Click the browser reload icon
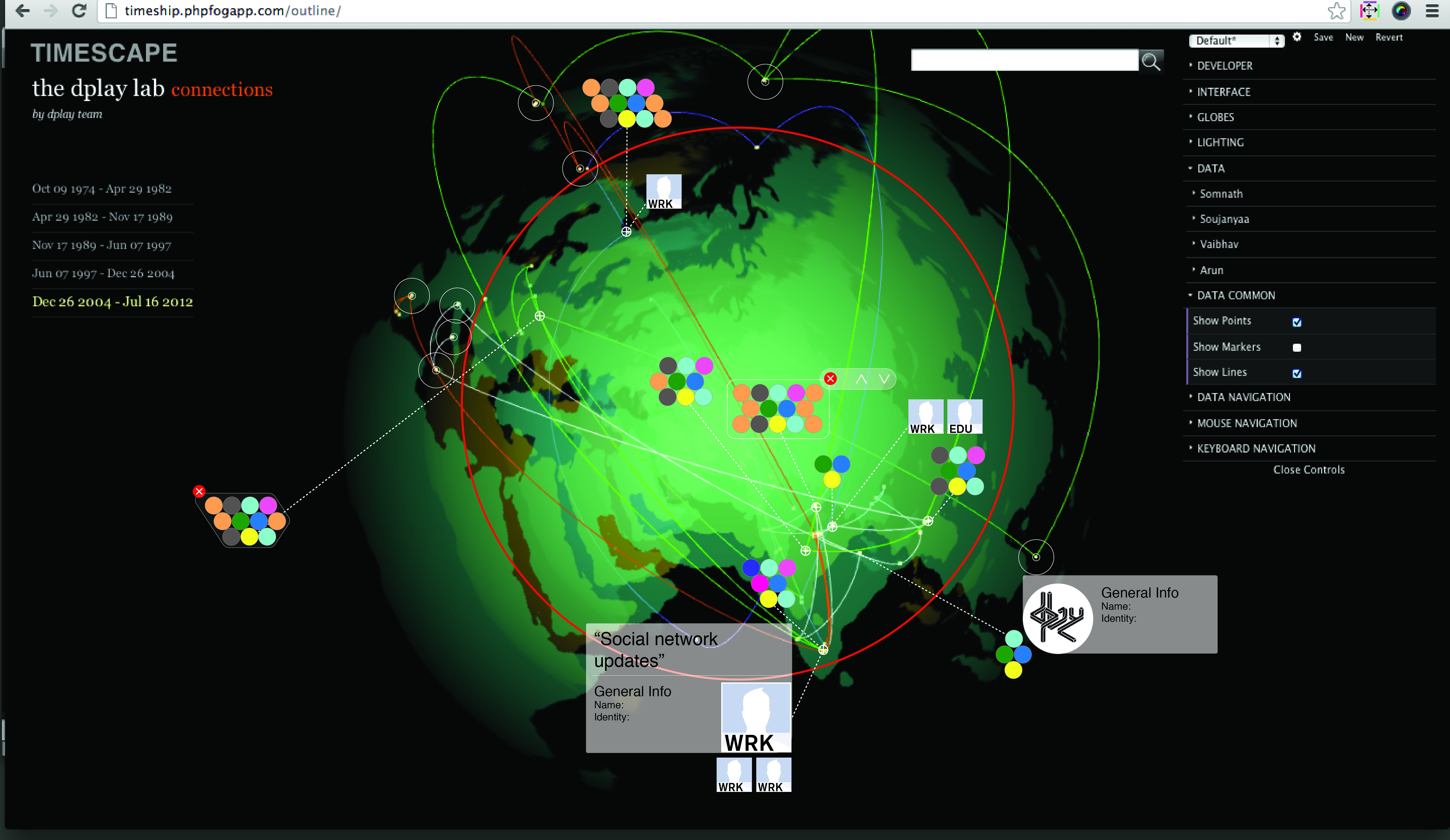 click(79, 10)
